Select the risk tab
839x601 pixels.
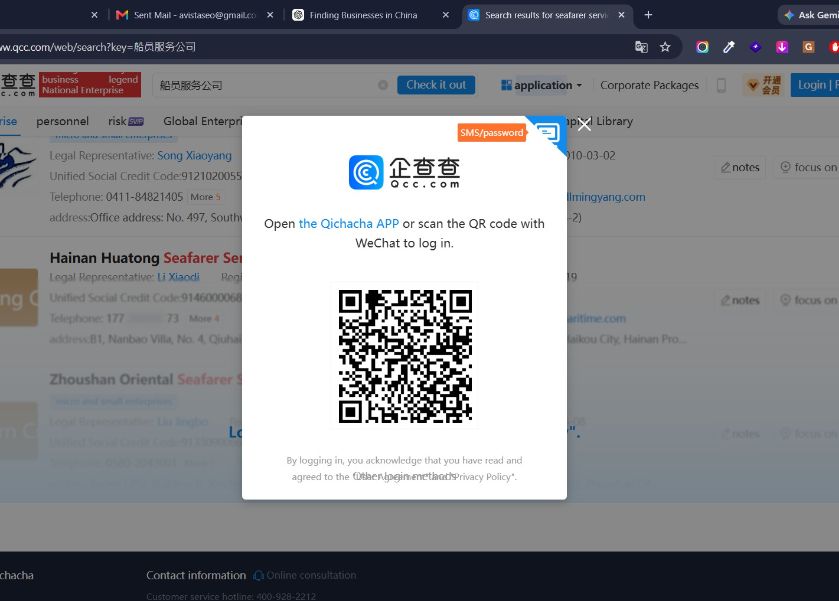click(x=126, y=121)
